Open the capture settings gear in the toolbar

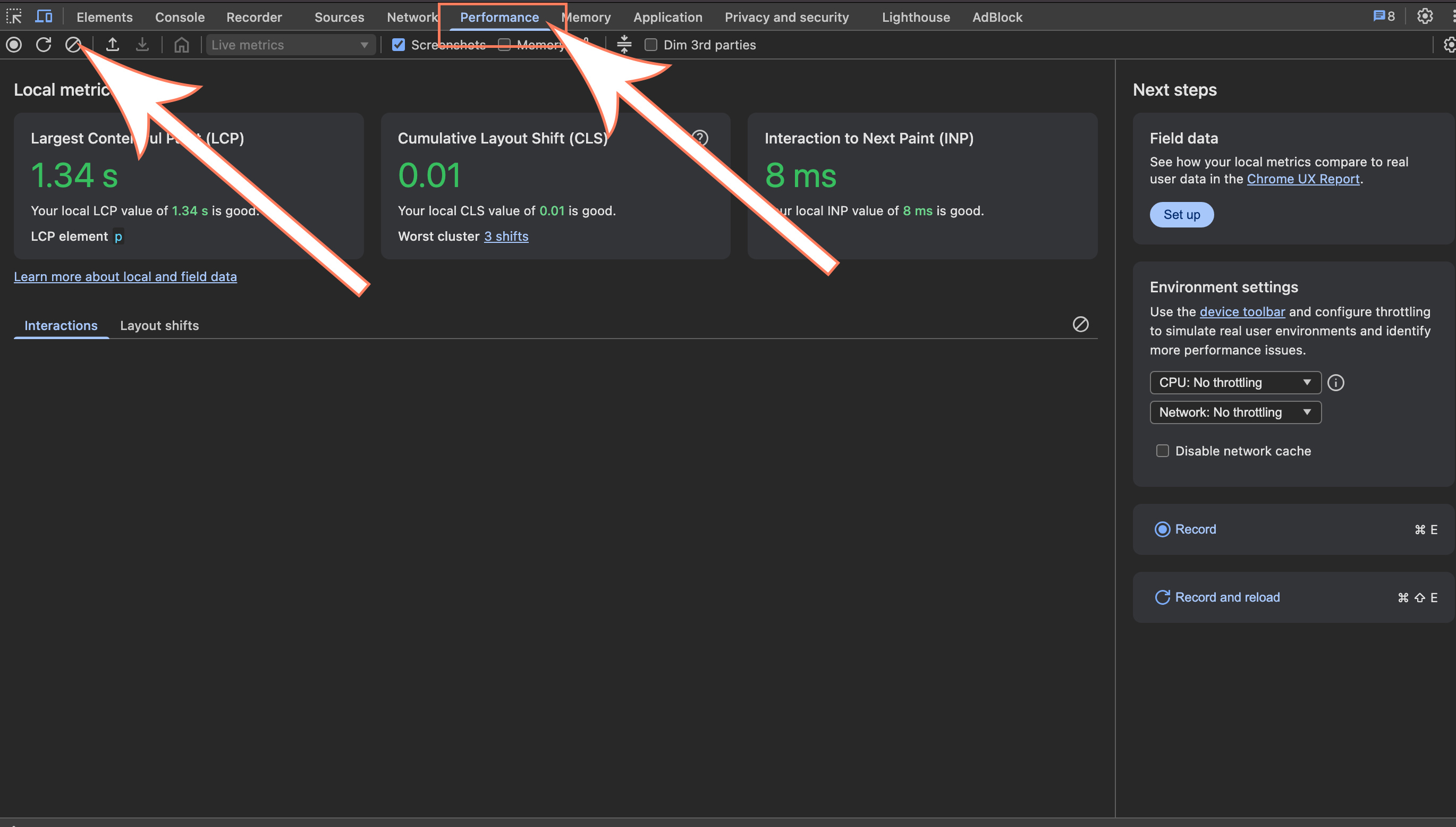click(1449, 44)
